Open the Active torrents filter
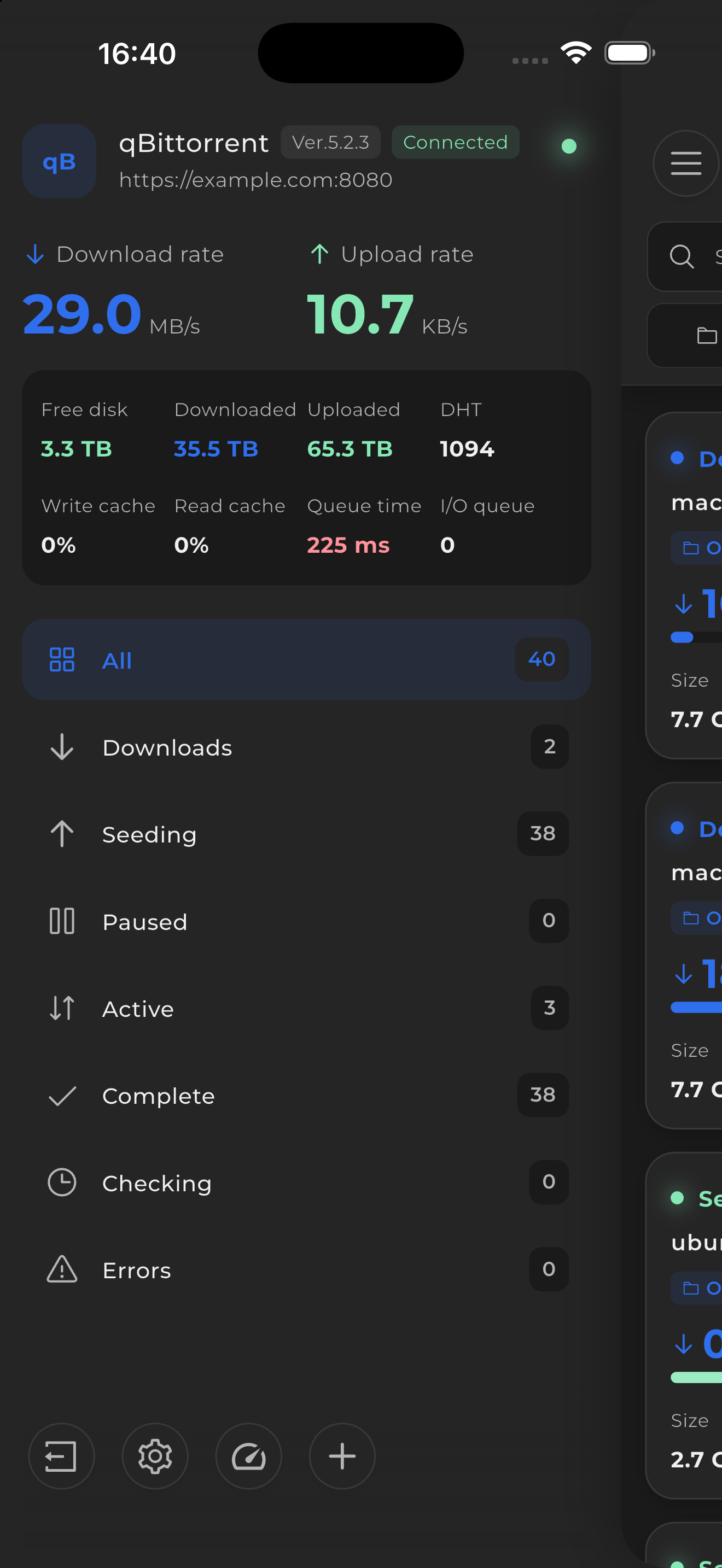722x1568 pixels. click(x=307, y=1008)
